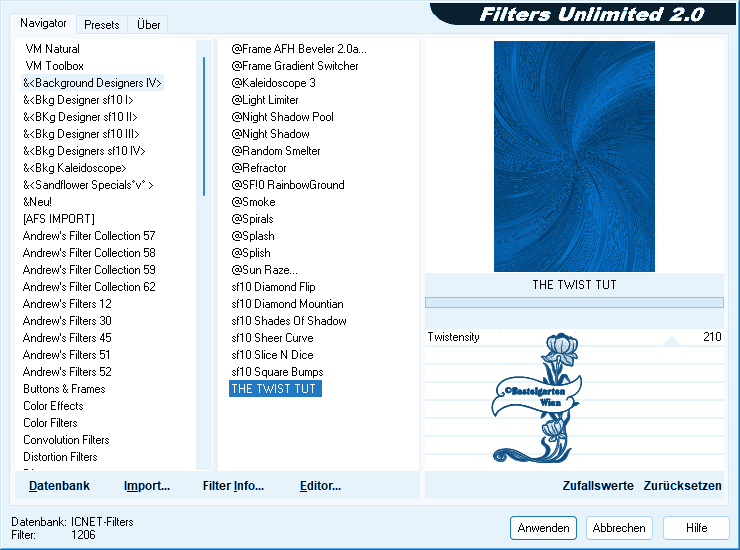Image resolution: width=740 pixels, height=550 pixels.
Task: Select &<Background Designers IV> category
Action: click(92, 83)
